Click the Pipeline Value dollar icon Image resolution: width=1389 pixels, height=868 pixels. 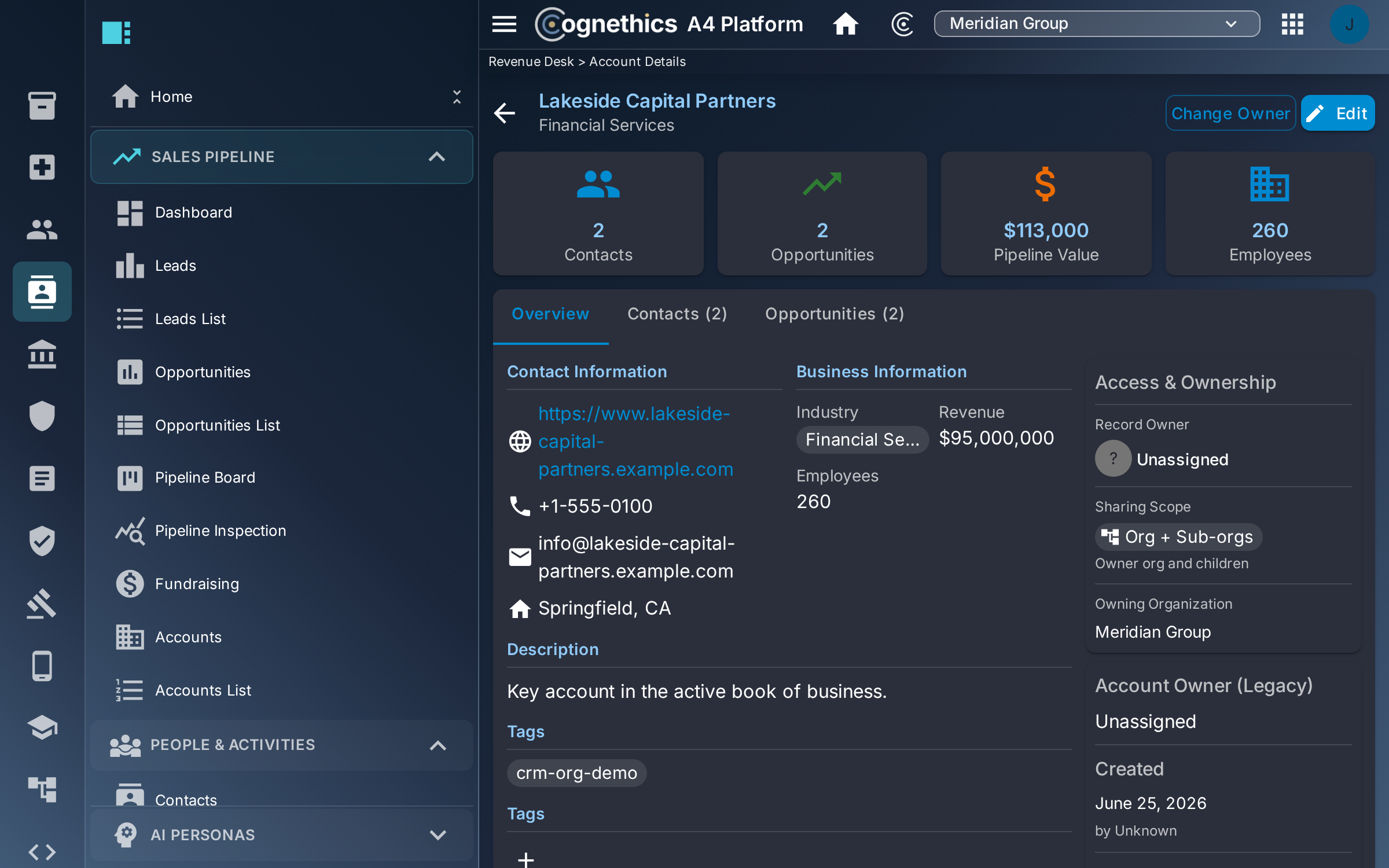coord(1045,184)
